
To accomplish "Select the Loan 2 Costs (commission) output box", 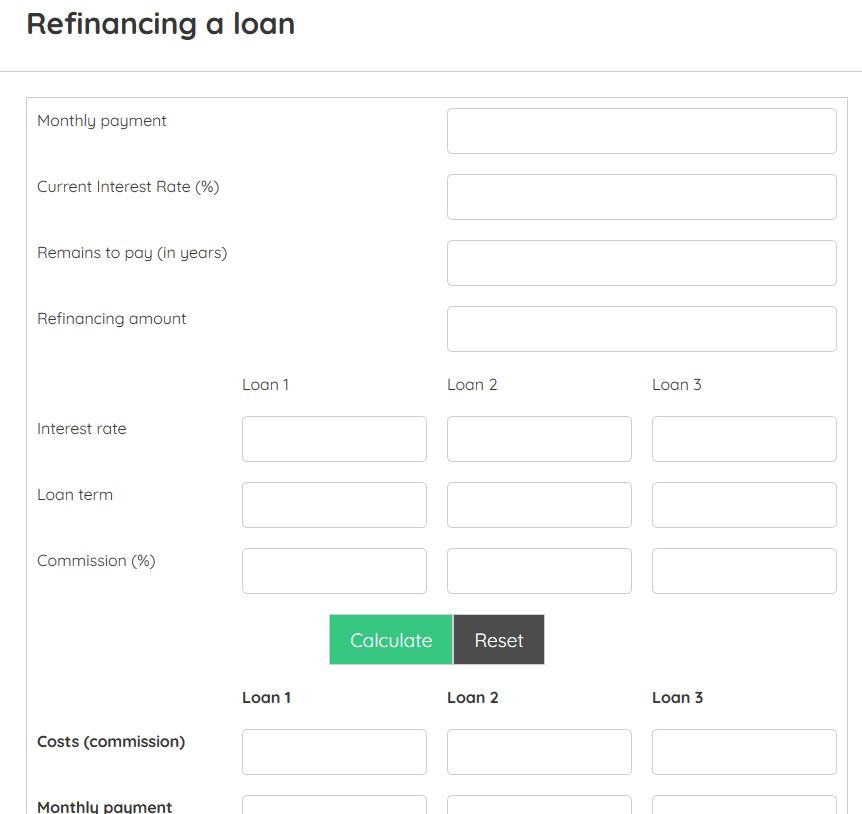I will coord(539,752).
